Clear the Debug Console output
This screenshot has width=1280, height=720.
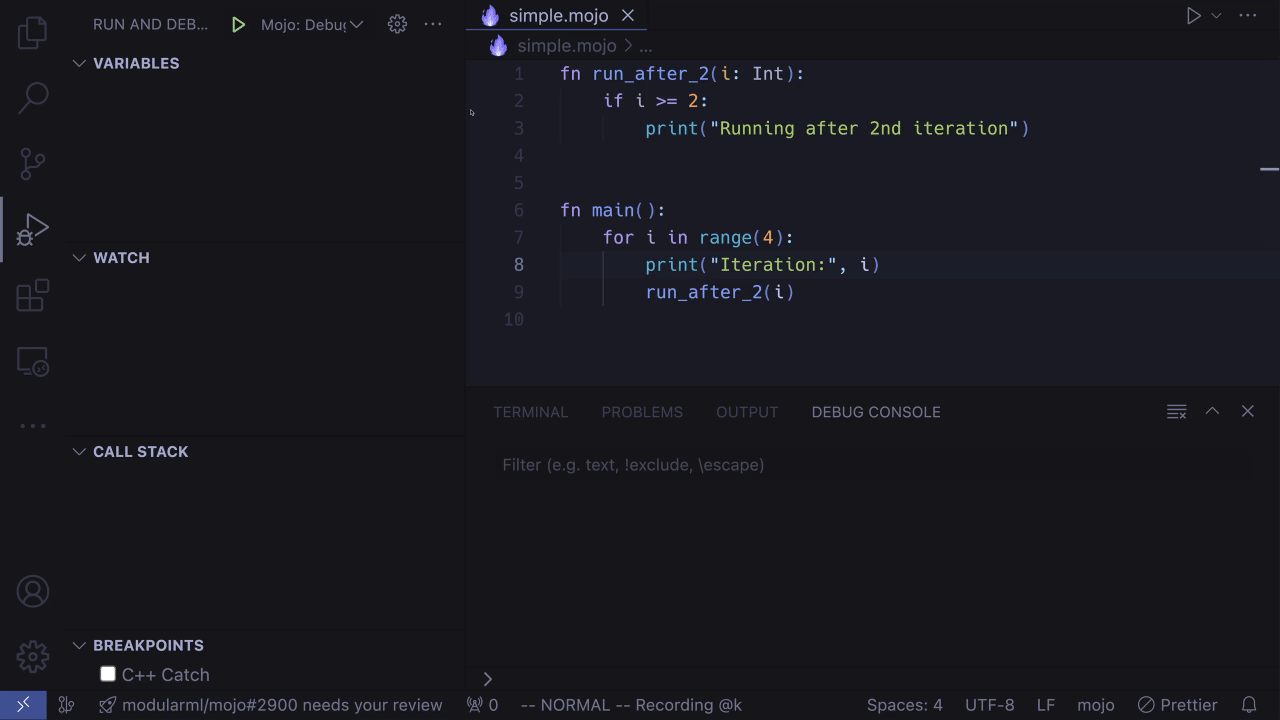pyautogui.click(x=1177, y=412)
